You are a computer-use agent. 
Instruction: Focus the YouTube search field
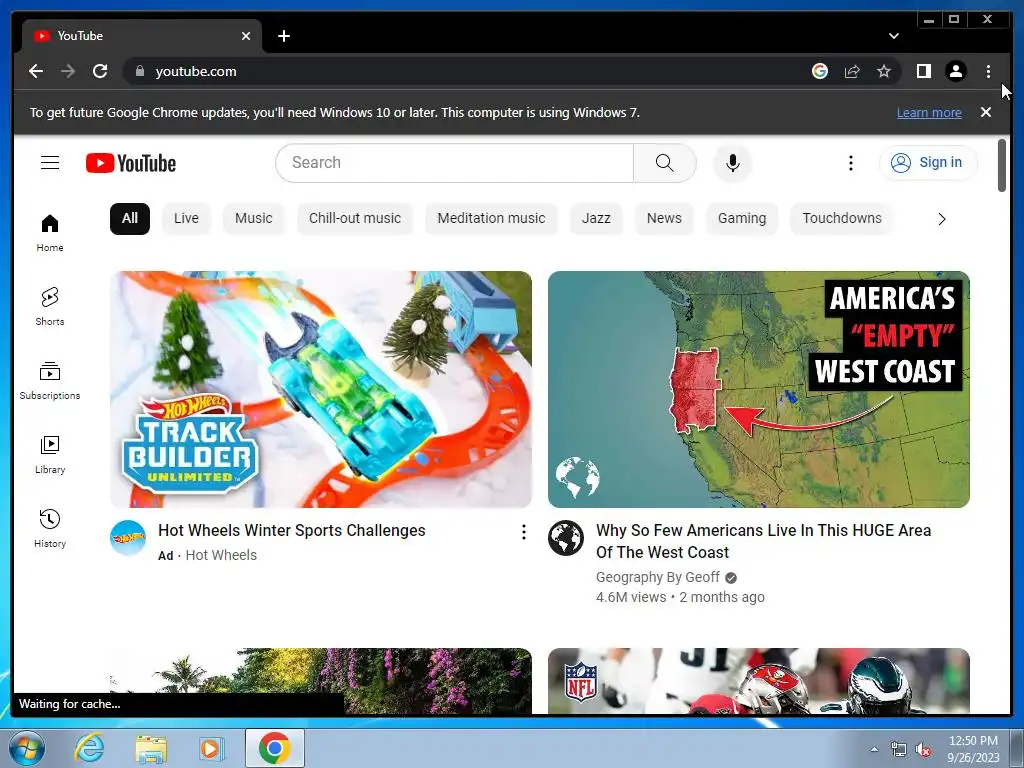[455, 163]
